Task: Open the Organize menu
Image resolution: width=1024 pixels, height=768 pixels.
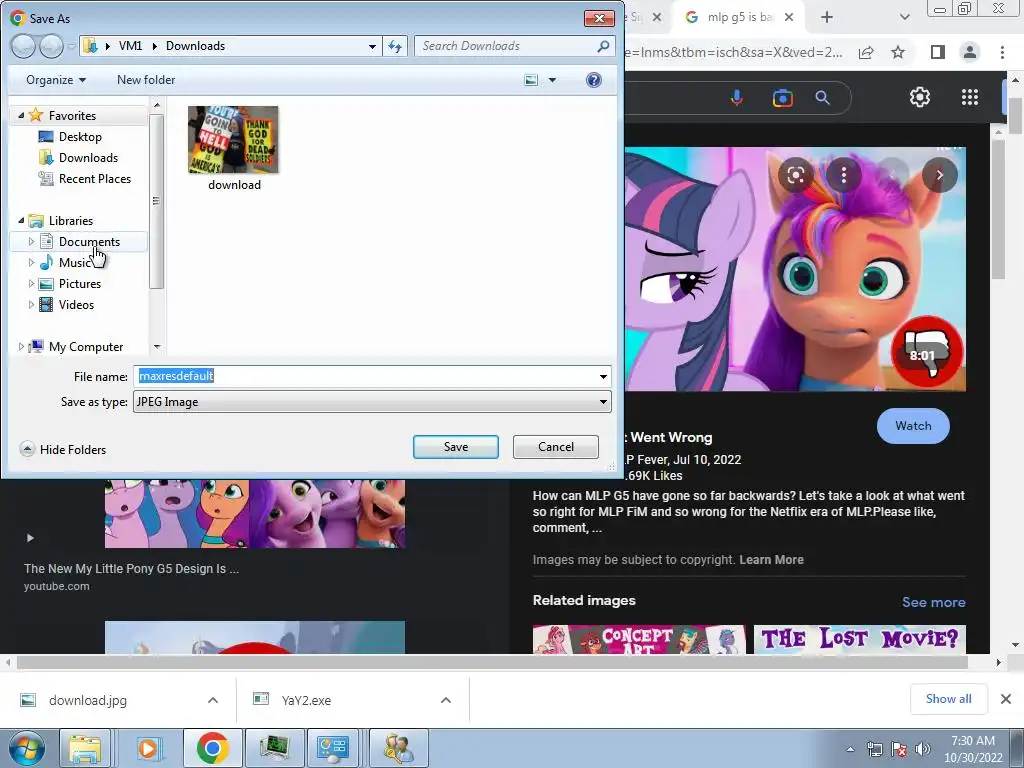Action: tap(56, 80)
